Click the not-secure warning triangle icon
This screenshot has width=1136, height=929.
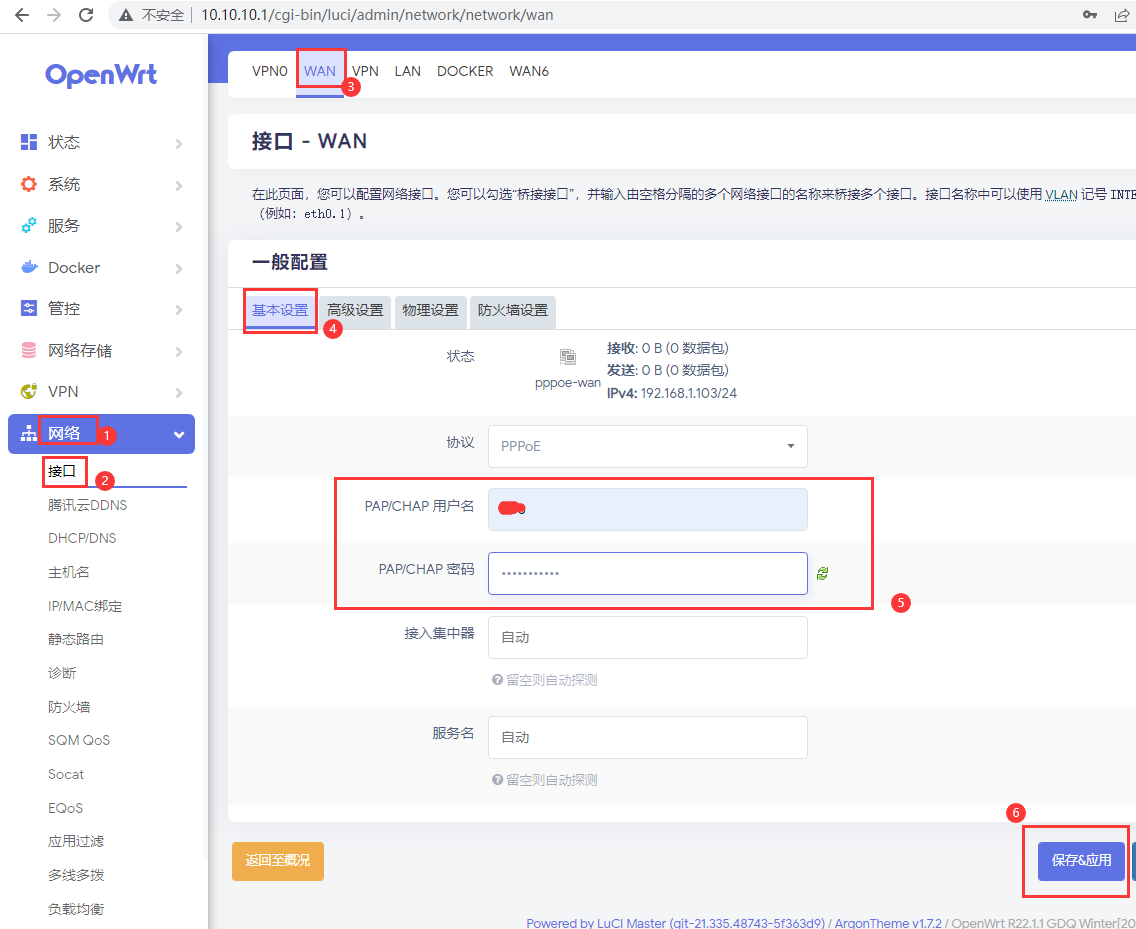[126, 15]
